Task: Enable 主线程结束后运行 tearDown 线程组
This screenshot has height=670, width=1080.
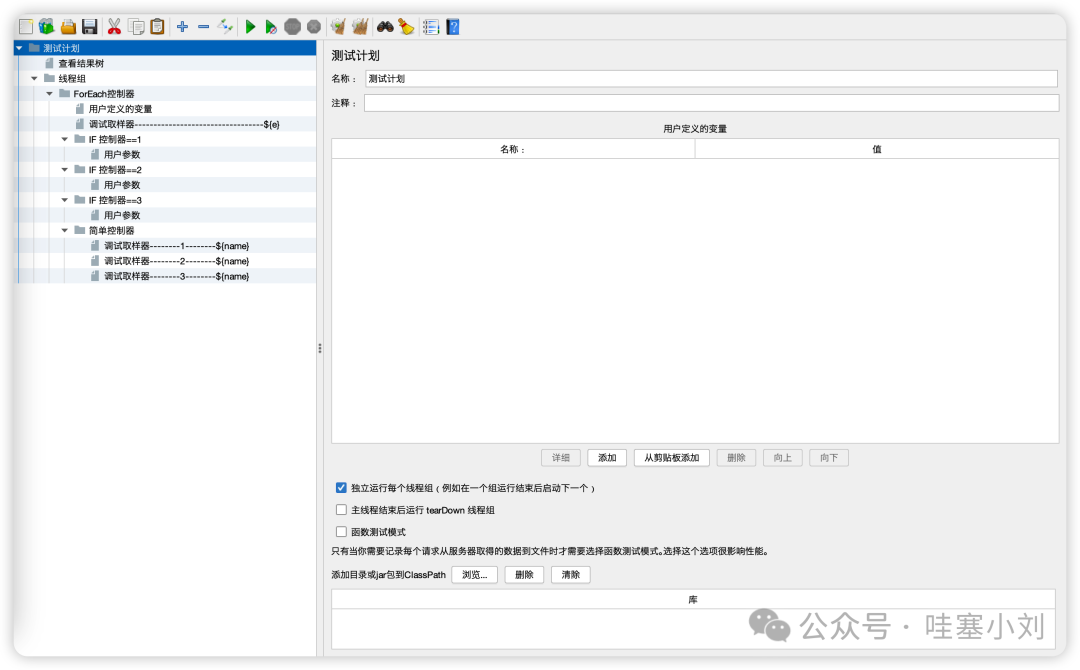Action: coord(341,510)
